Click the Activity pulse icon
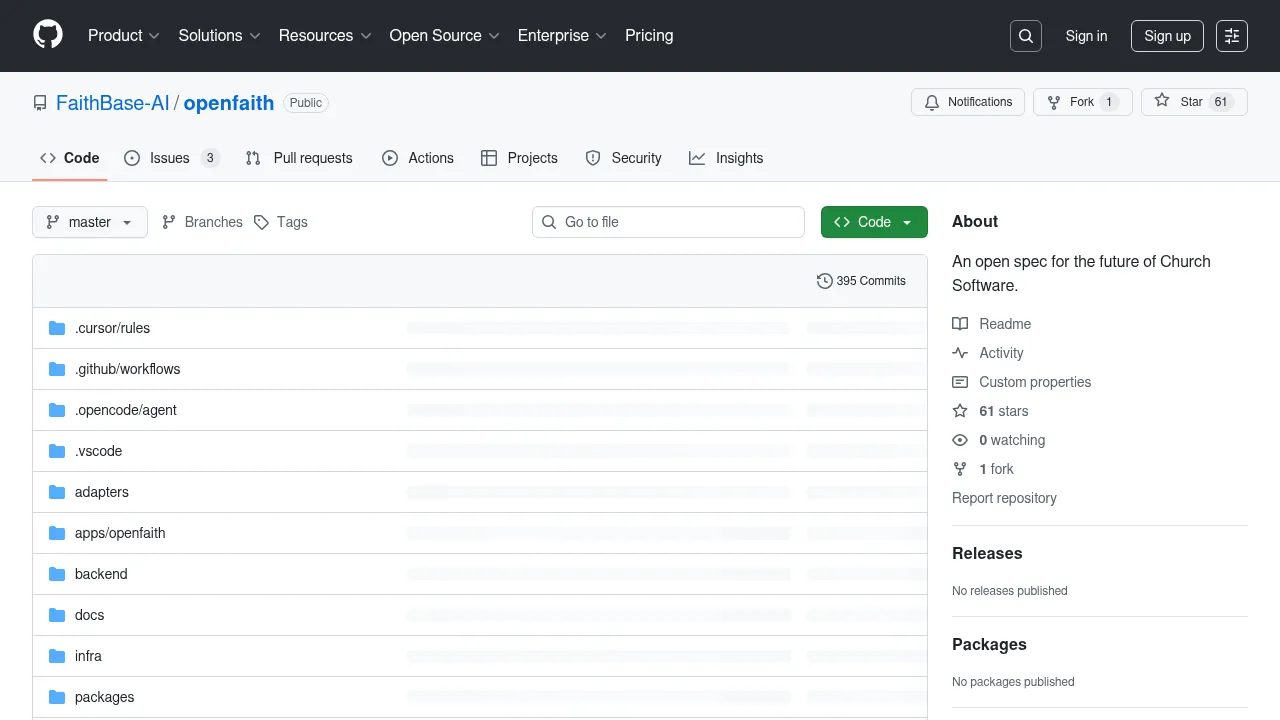Viewport: 1280px width, 720px height. (961, 352)
